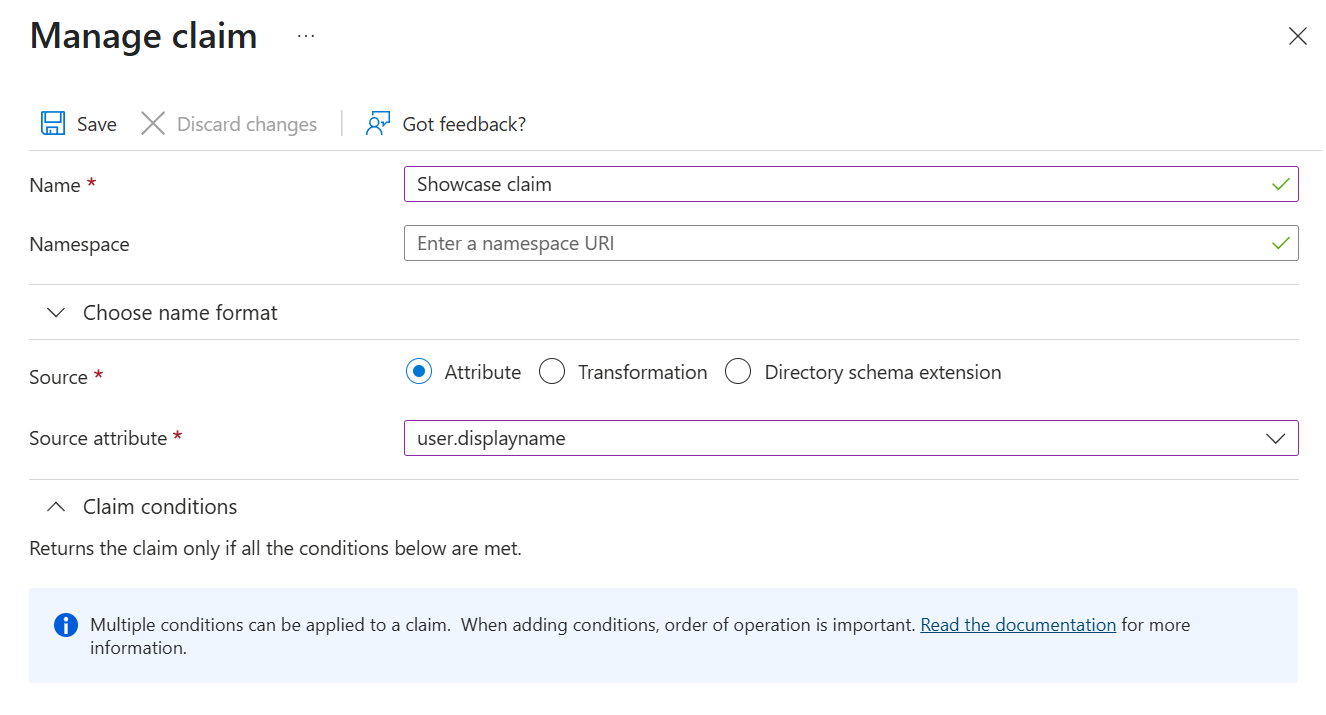Expand the Choose name format section

point(58,313)
